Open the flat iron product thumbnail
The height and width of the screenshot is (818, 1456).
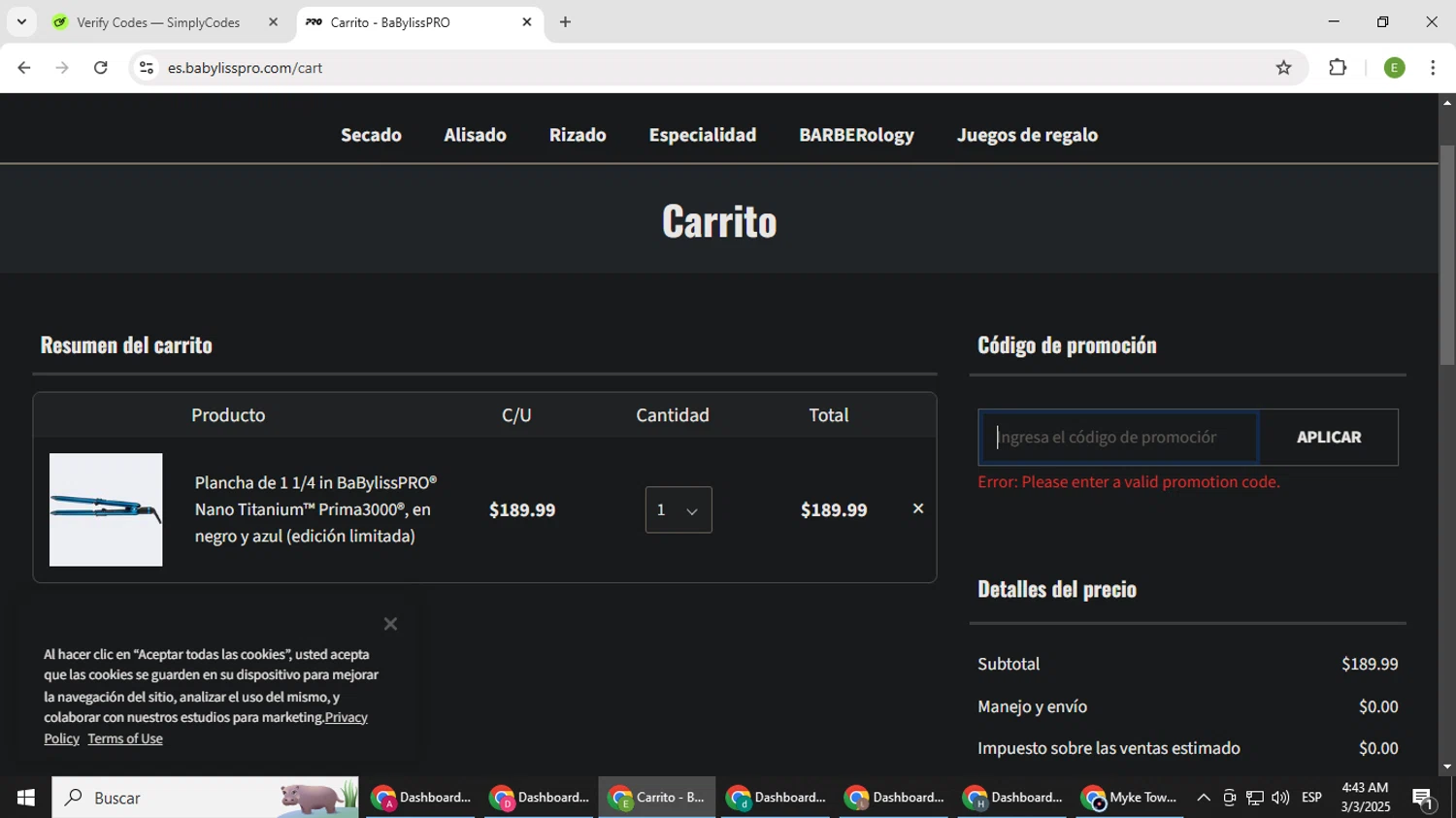point(106,509)
